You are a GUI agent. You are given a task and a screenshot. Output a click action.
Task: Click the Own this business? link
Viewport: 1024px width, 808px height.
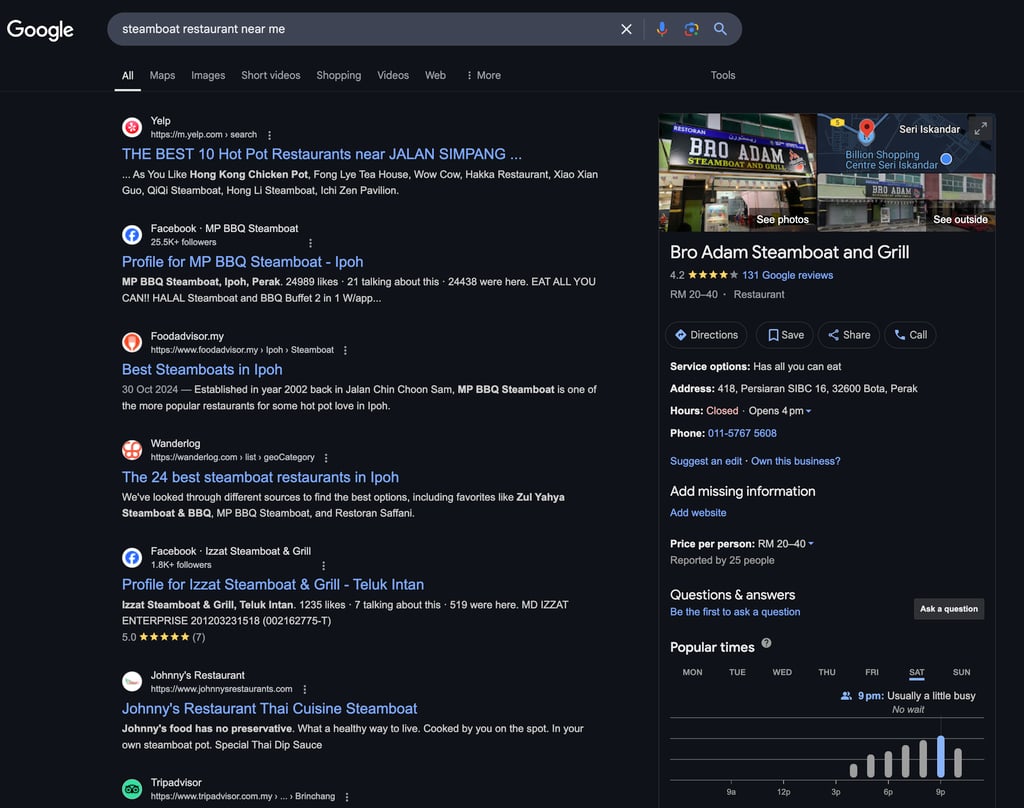pyautogui.click(x=795, y=461)
